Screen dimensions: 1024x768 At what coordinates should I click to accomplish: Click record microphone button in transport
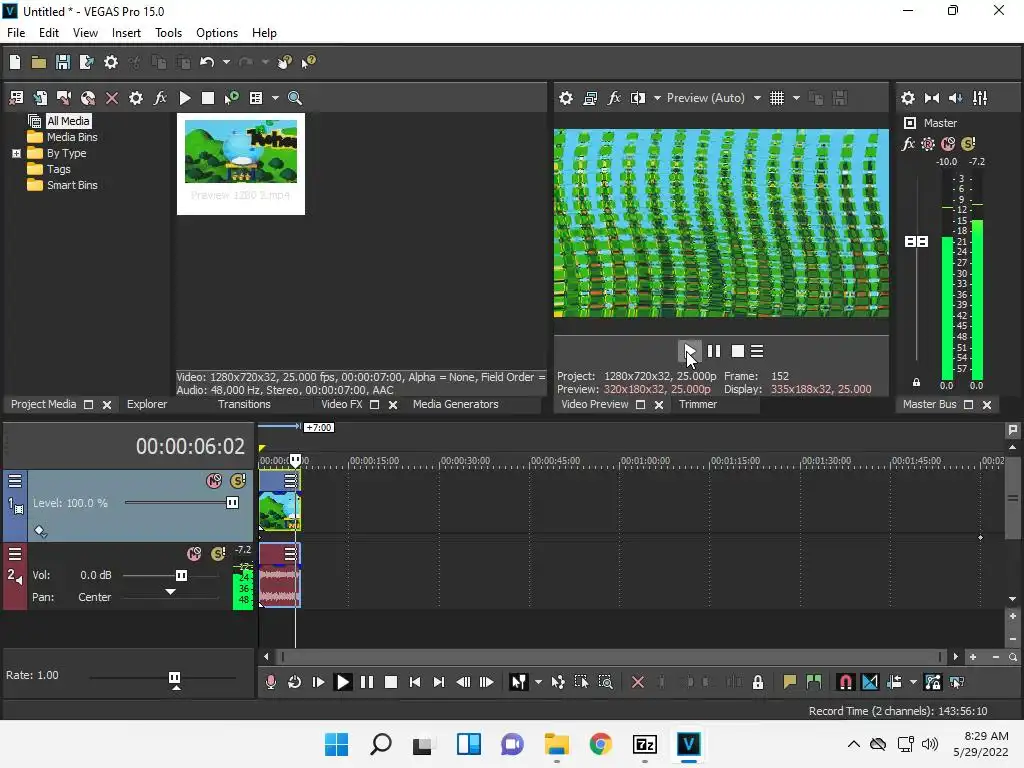tap(270, 682)
